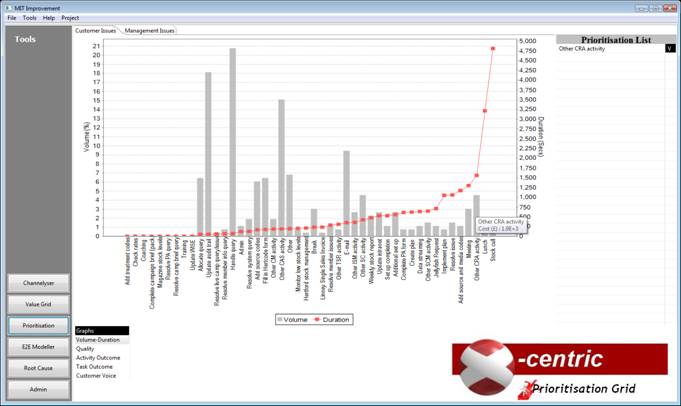681x406 pixels.
Task: Click the Channelyser button
Action: point(38,283)
